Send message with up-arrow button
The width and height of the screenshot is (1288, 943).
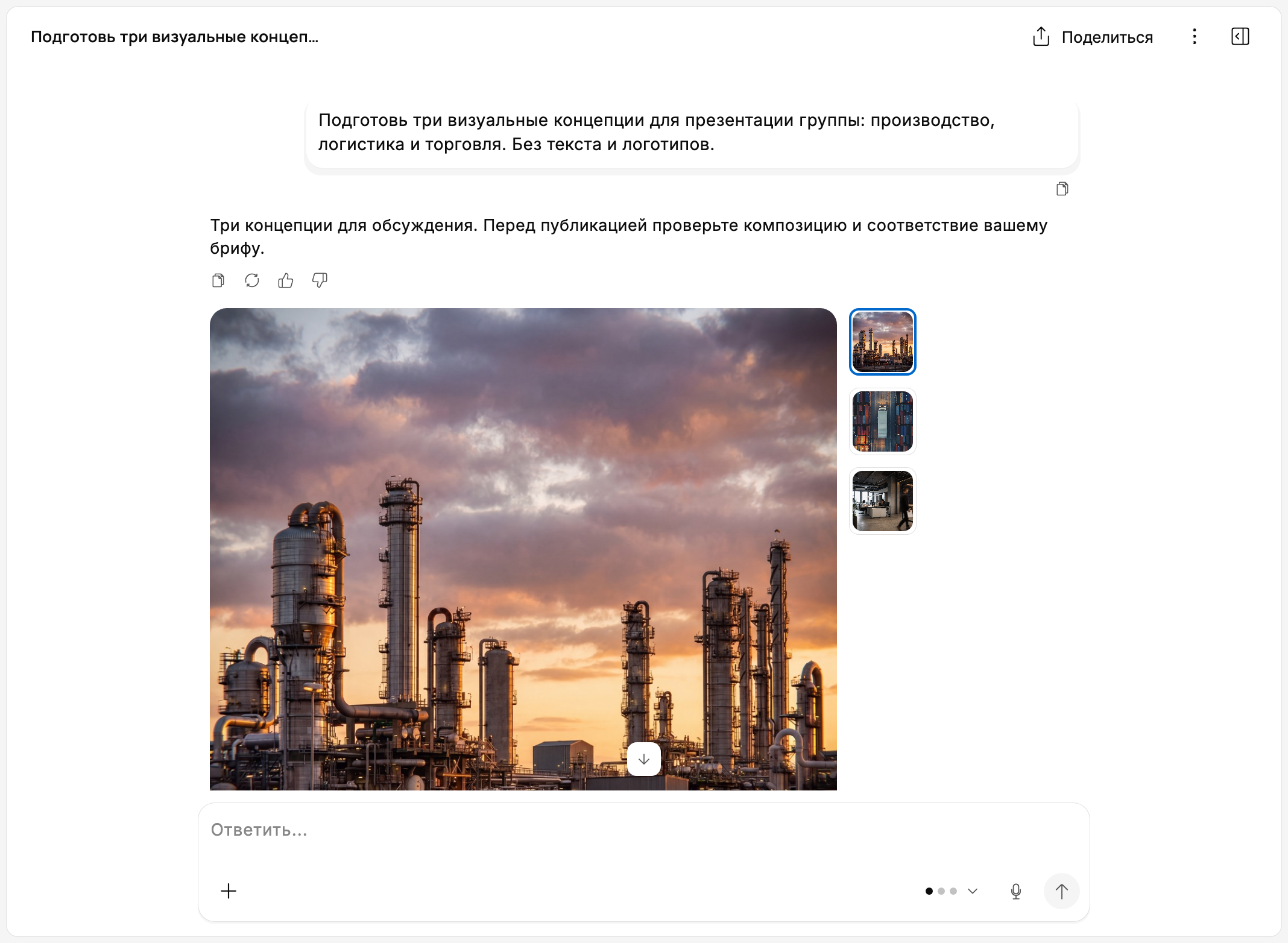[x=1062, y=891]
